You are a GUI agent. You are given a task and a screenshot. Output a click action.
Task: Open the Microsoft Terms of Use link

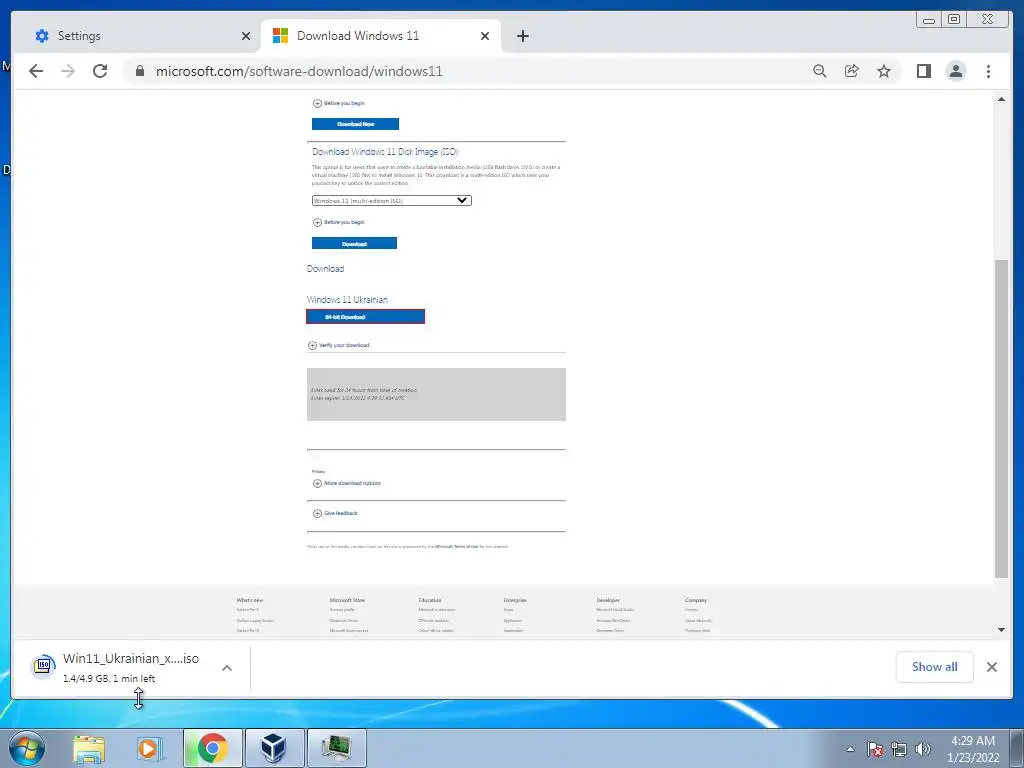[x=456, y=547]
